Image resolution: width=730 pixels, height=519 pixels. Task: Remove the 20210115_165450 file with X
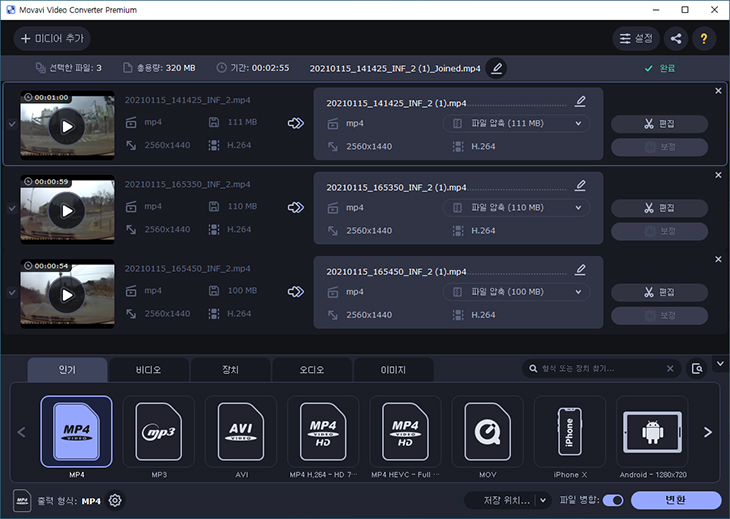[718, 259]
